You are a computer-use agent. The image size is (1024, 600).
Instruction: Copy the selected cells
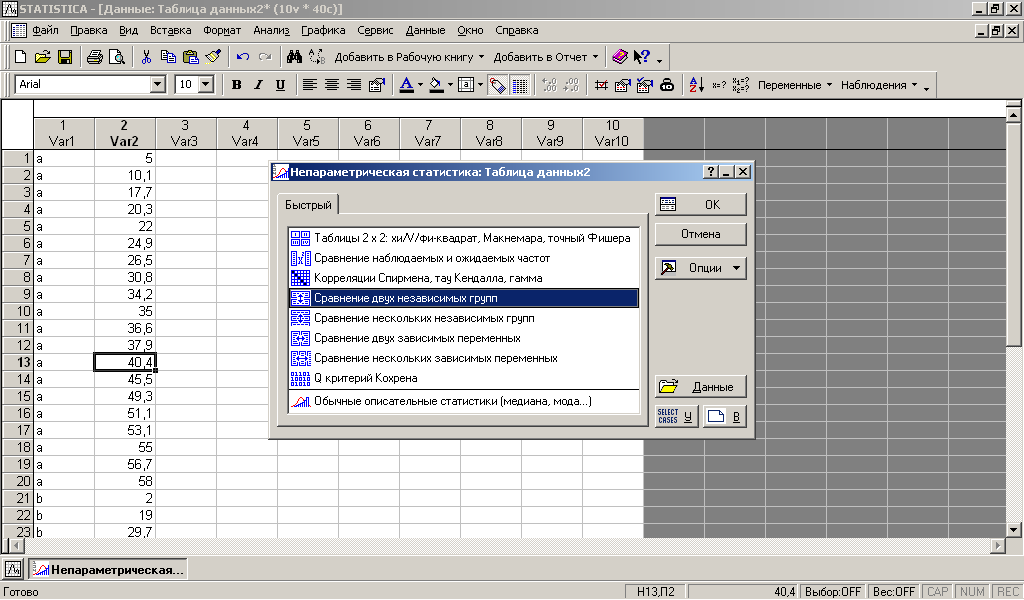(168, 57)
